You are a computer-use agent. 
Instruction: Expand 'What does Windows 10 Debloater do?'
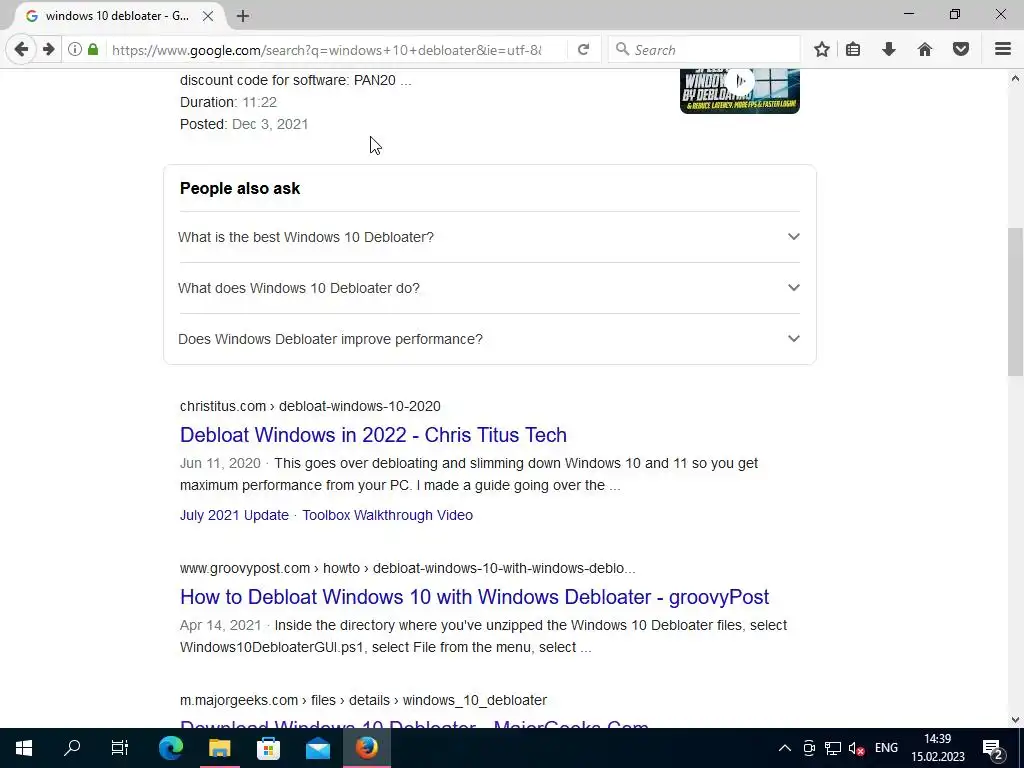[x=489, y=288]
